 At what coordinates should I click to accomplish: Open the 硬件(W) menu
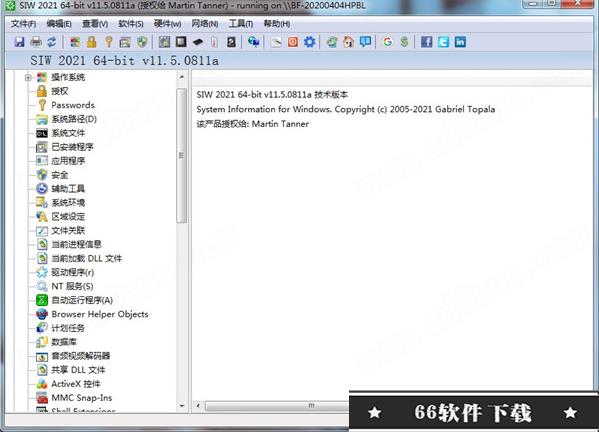pos(167,24)
